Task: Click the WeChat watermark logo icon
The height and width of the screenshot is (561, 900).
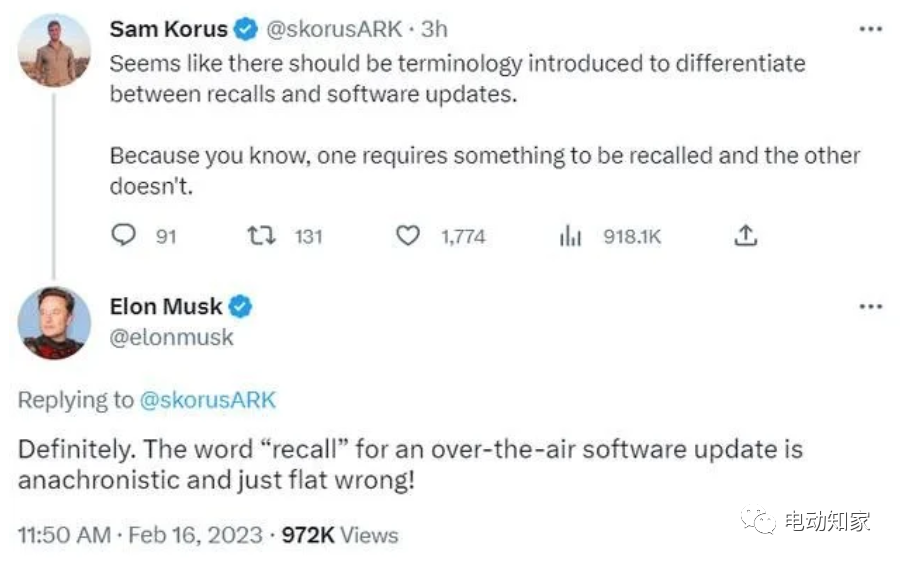Action: click(x=757, y=520)
